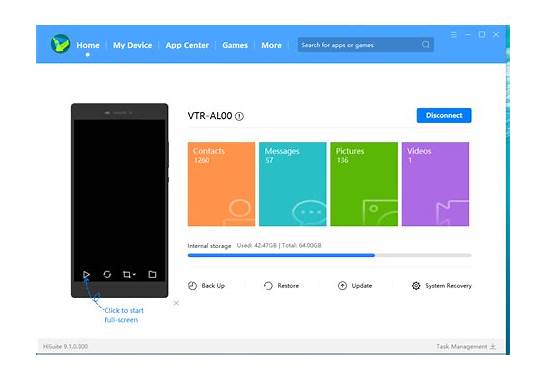The height and width of the screenshot is (380, 546).
Task: Click the Internal storage label
Action: (x=209, y=246)
